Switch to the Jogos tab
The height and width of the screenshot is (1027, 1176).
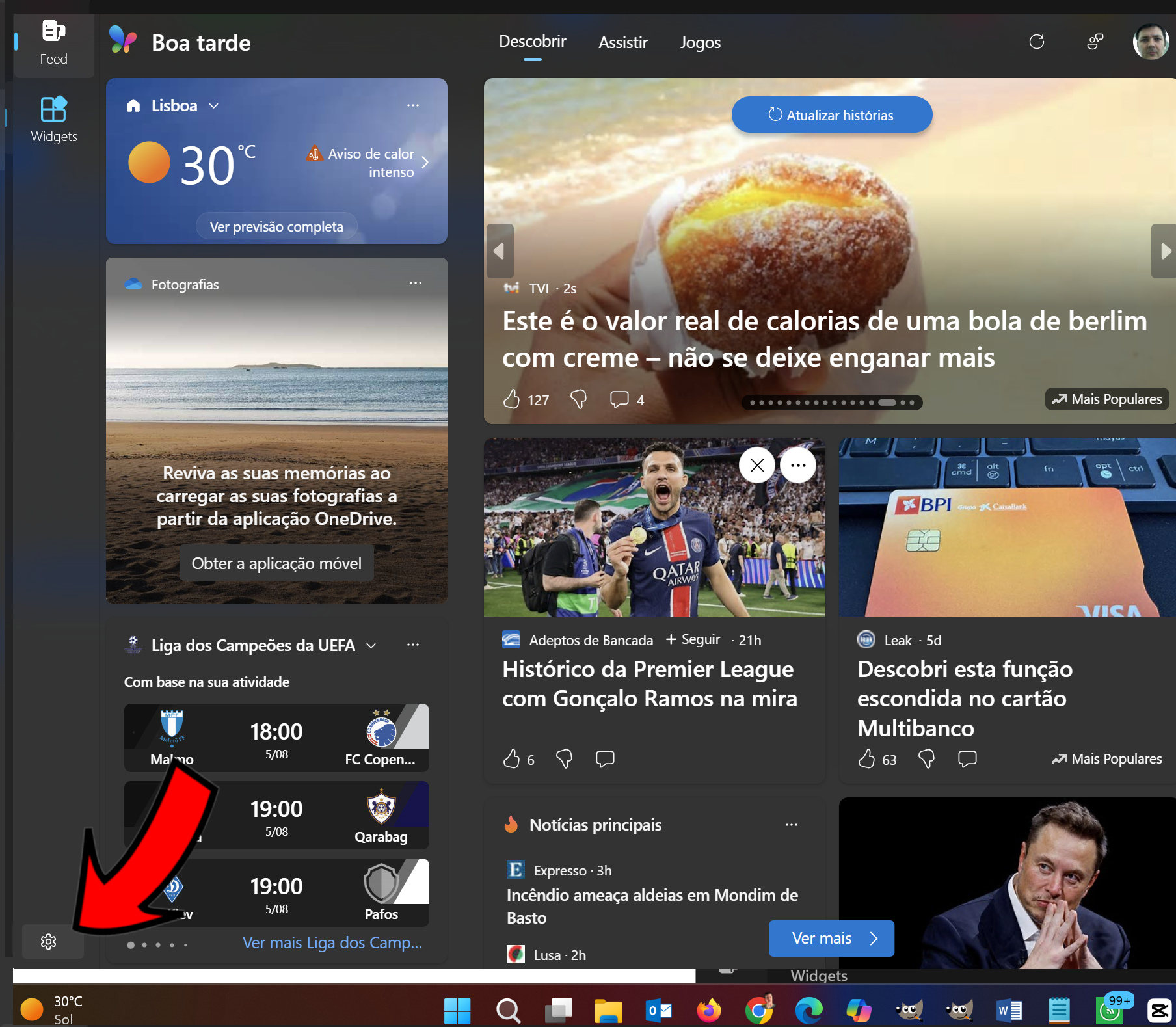[x=700, y=43]
